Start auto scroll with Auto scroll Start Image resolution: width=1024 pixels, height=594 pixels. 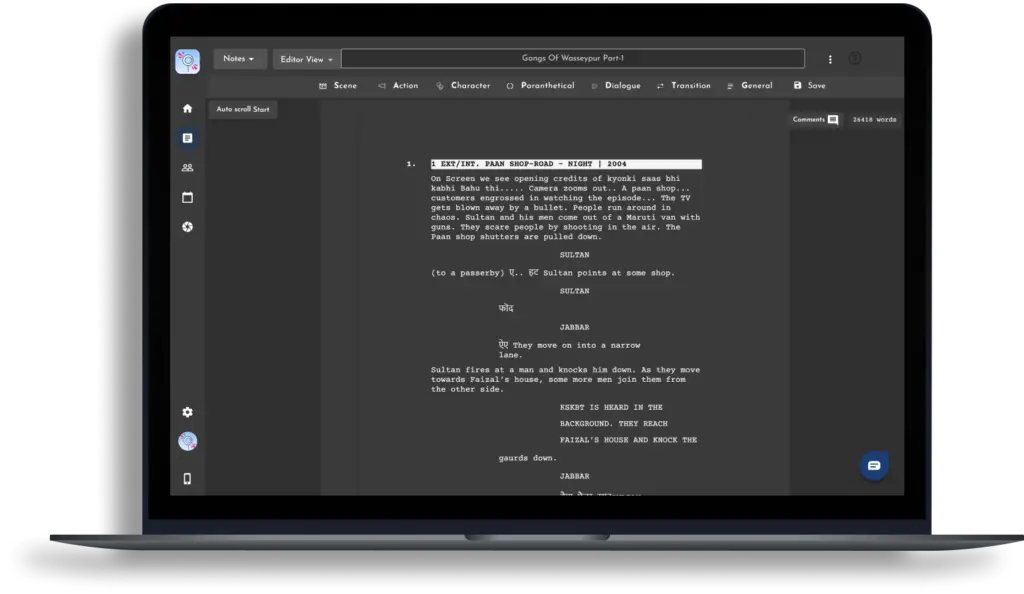243,109
